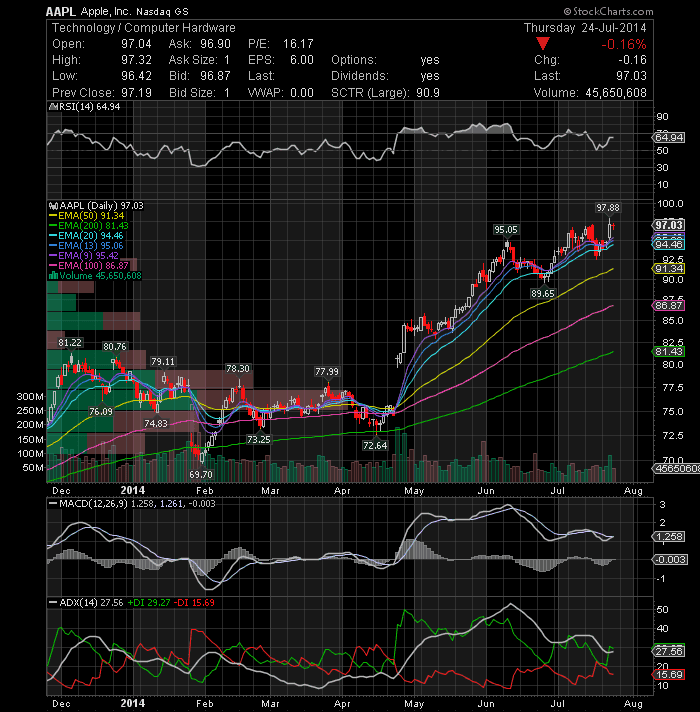Click the Low price 96.42
The height and width of the screenshot is (712, 700).
136,76
